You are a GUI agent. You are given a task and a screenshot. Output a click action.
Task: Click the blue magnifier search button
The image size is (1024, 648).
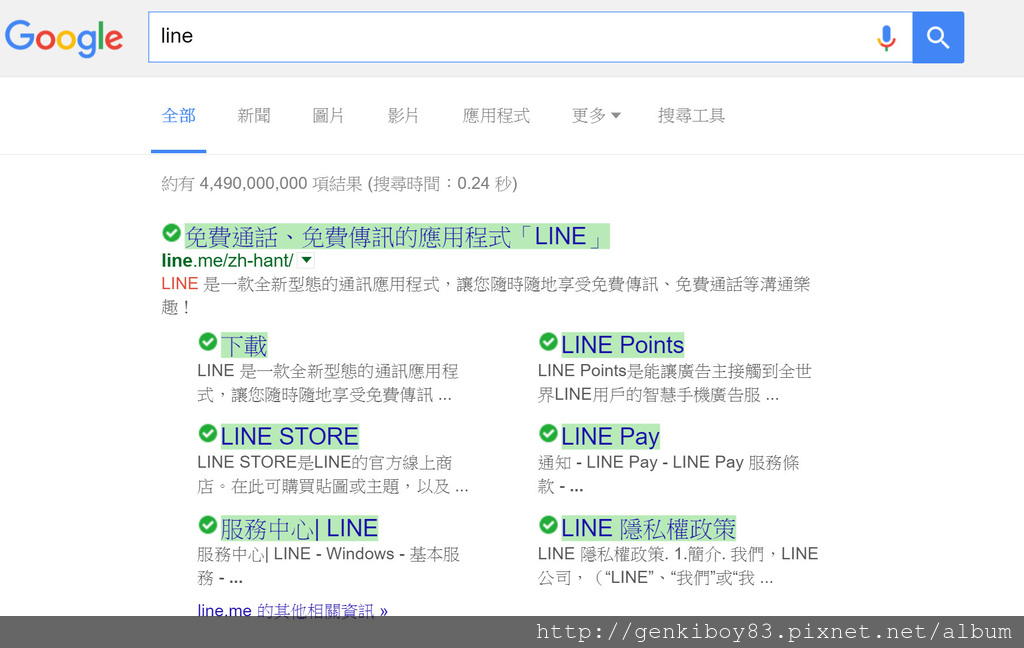[938, 37]
